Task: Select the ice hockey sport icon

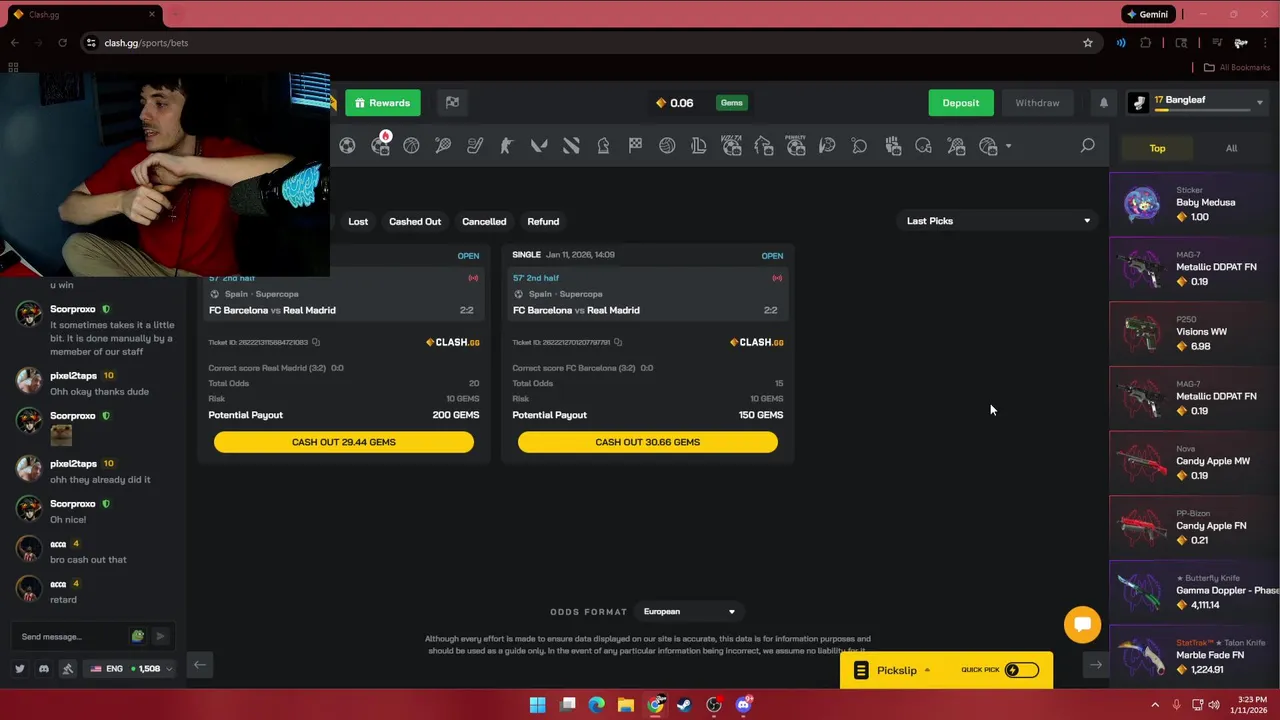Action: [475, 146]
